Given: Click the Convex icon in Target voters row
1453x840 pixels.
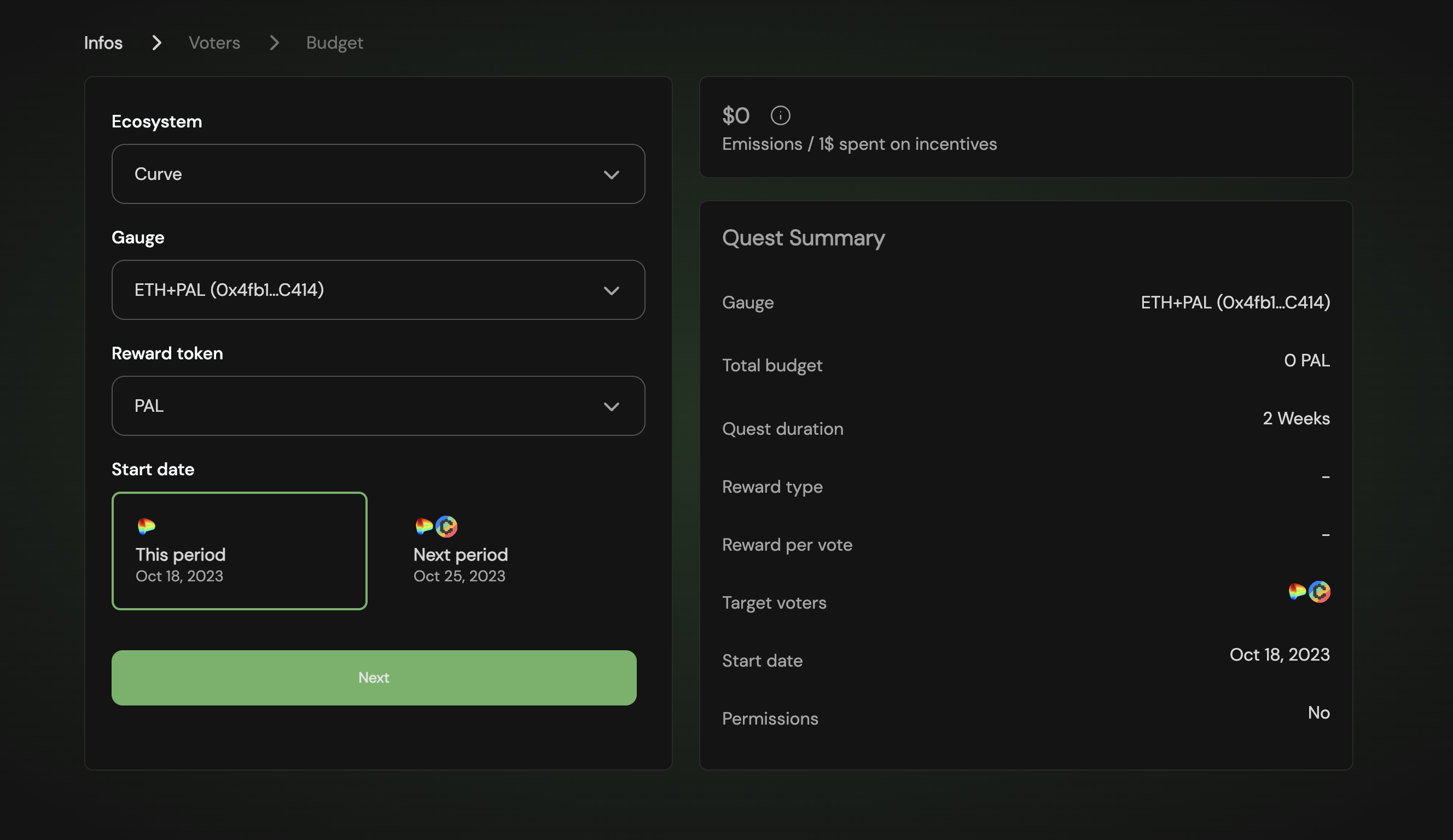Looking at the screenshot, I should [x=1319, y=591].
